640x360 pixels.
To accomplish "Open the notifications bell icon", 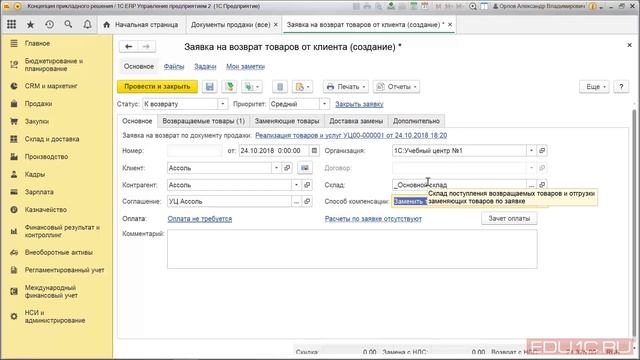I will pos(87,24).
